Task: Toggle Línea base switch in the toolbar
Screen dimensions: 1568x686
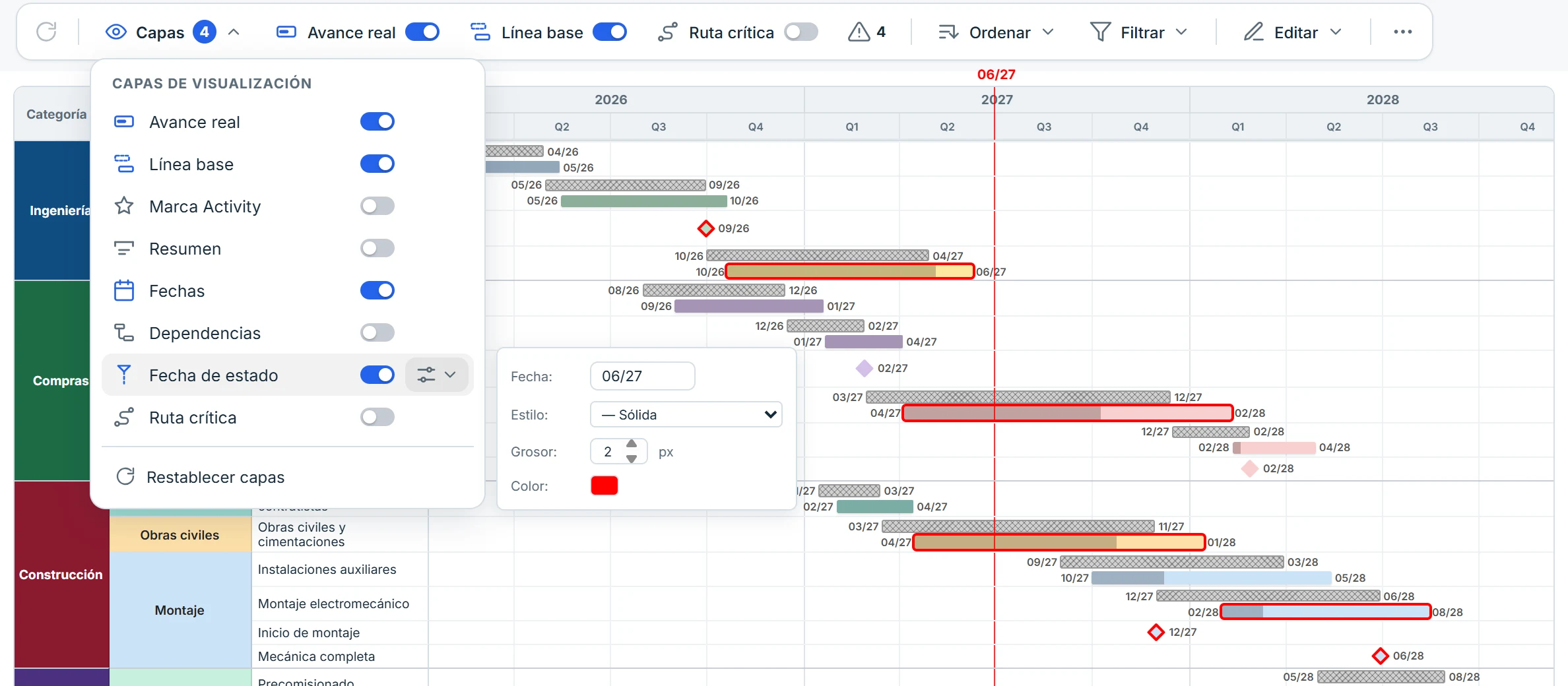Action: (610, 32)
